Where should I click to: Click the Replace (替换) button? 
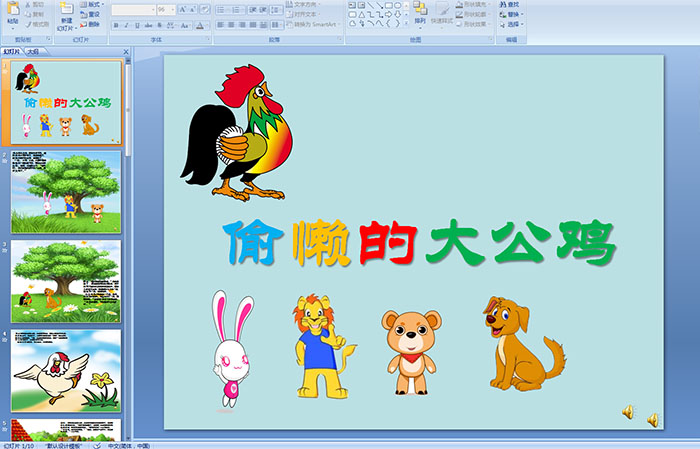click(x=510, y=14)
